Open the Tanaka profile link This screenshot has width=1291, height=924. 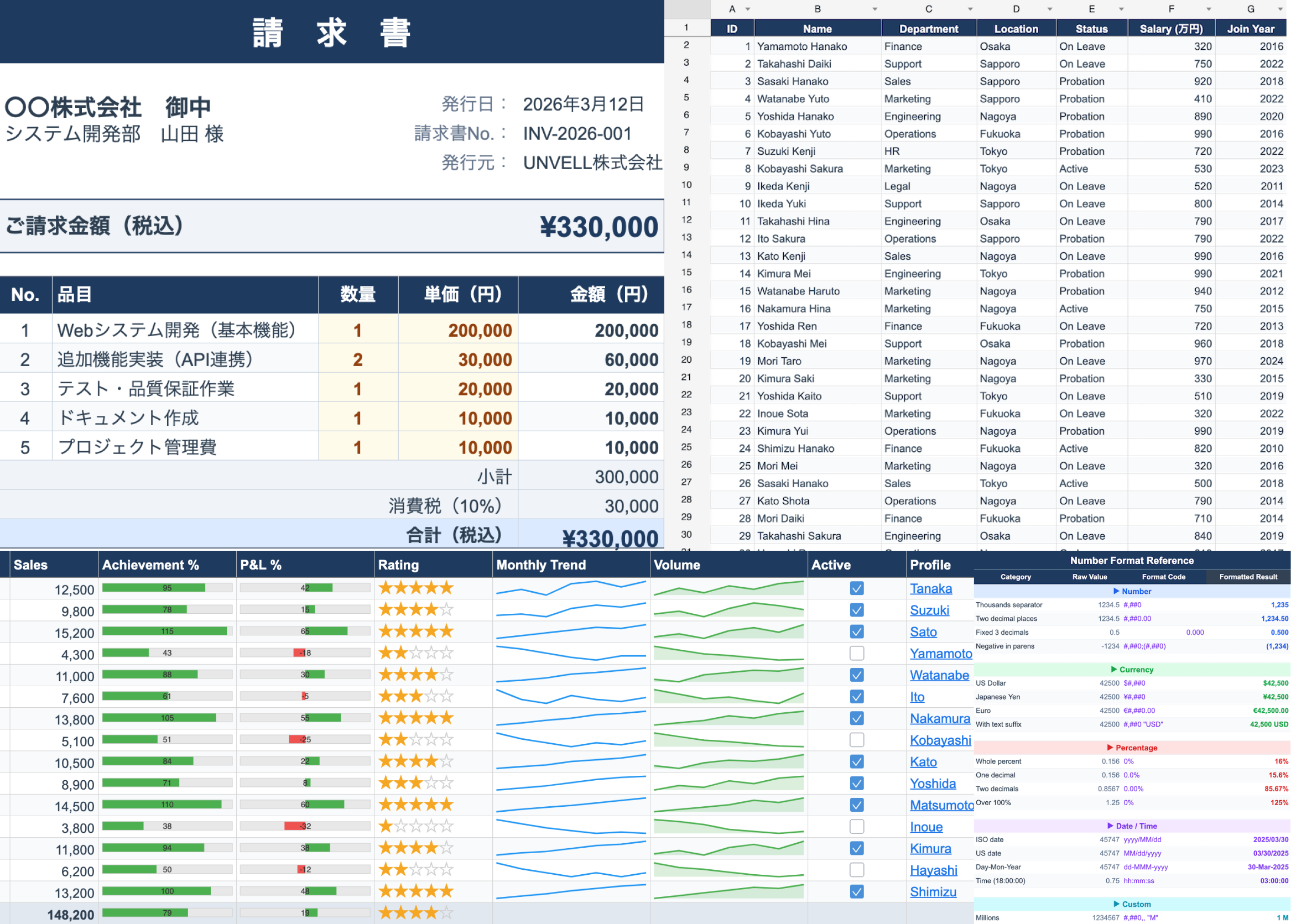click(x=931, y=589)
